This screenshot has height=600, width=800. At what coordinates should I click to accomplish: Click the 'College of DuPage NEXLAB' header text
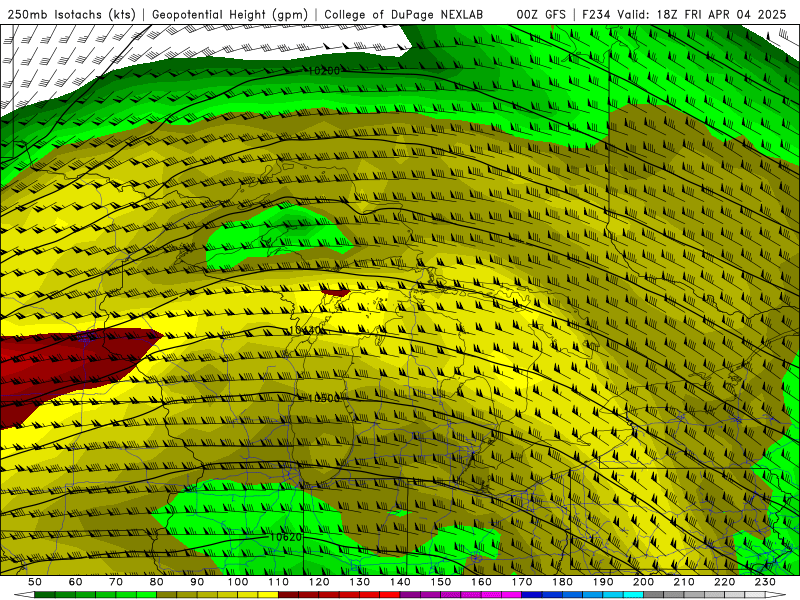(404, 15)
